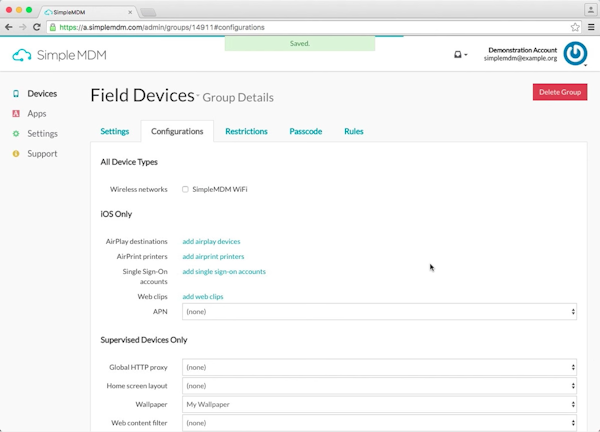600x432 pixels.
Task: Select the Configurations tab
Action: [x=177, y=131]
